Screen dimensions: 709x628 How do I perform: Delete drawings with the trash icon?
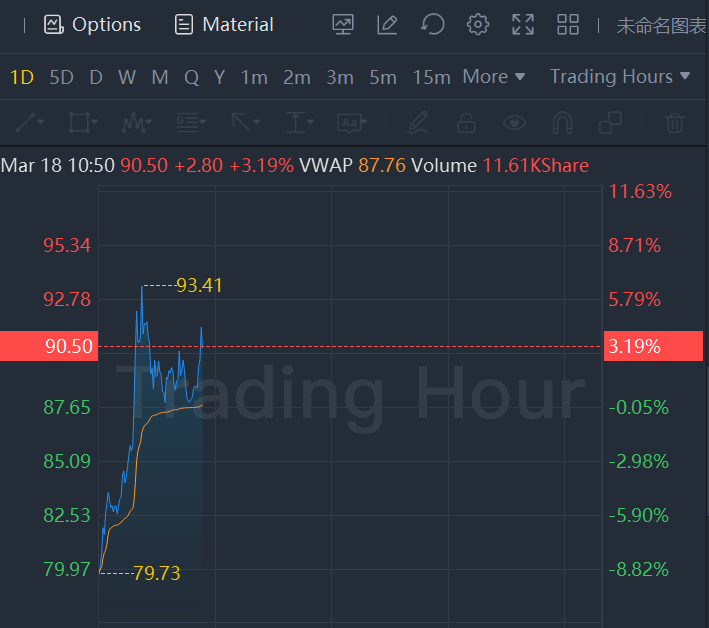[675, 123]
